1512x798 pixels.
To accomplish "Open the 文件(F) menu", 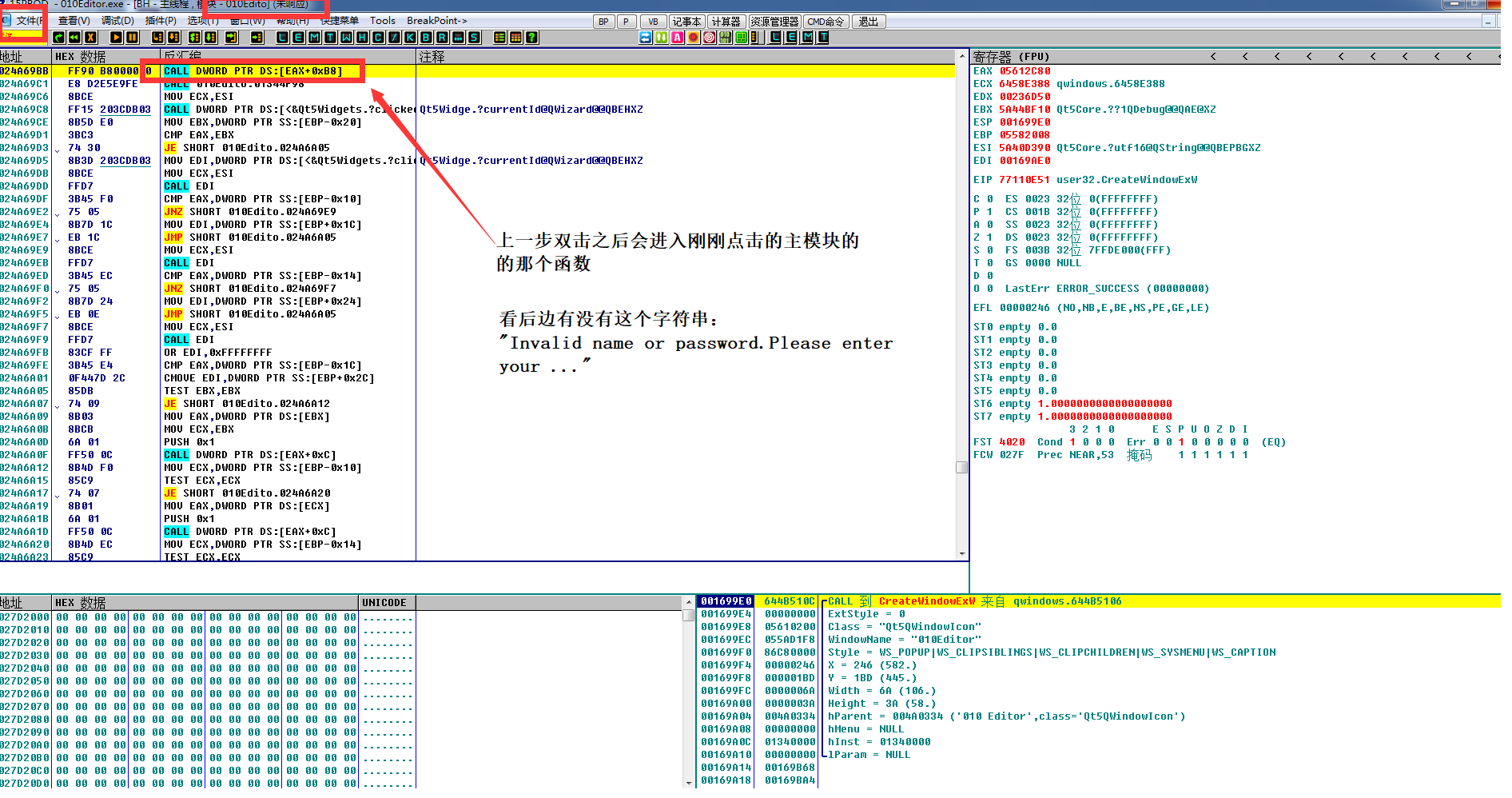I will point(29,21).
